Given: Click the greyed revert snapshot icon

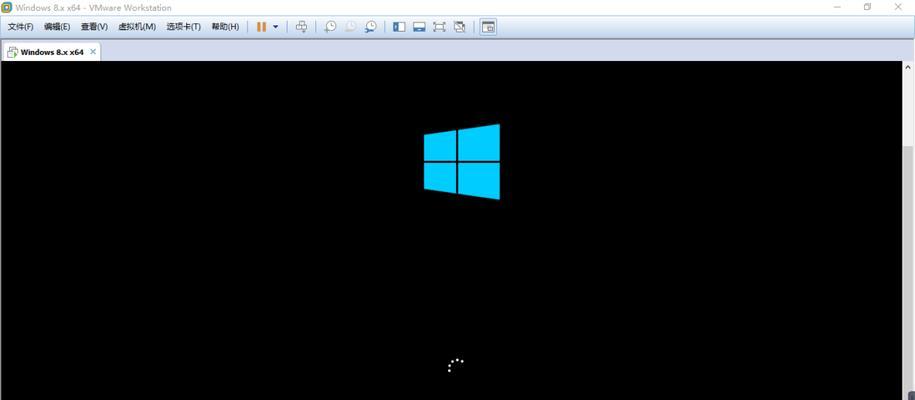Looking at the screenshot, I should pos(350,27).
